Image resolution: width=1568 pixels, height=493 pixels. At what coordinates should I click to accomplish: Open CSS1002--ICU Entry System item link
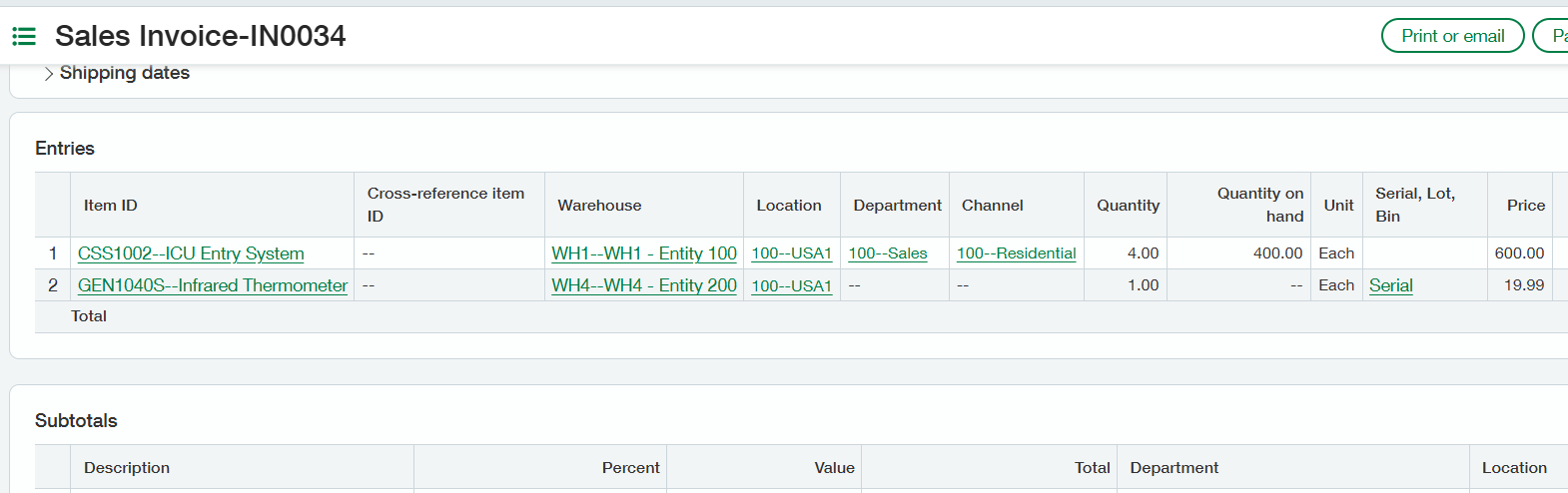point(191,253)
